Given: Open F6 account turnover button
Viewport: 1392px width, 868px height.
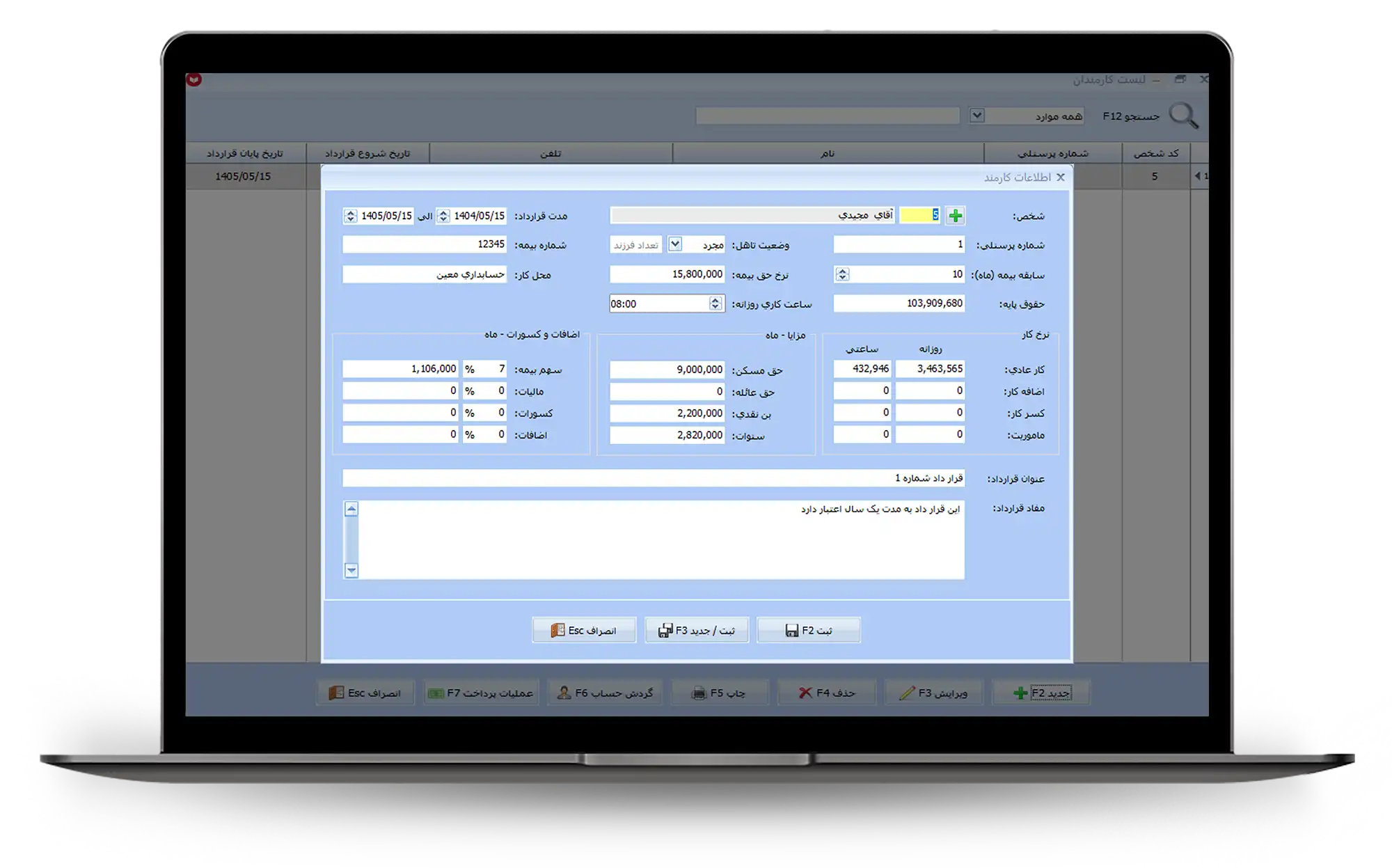Looking at the screenshot, I should [605, 693].
